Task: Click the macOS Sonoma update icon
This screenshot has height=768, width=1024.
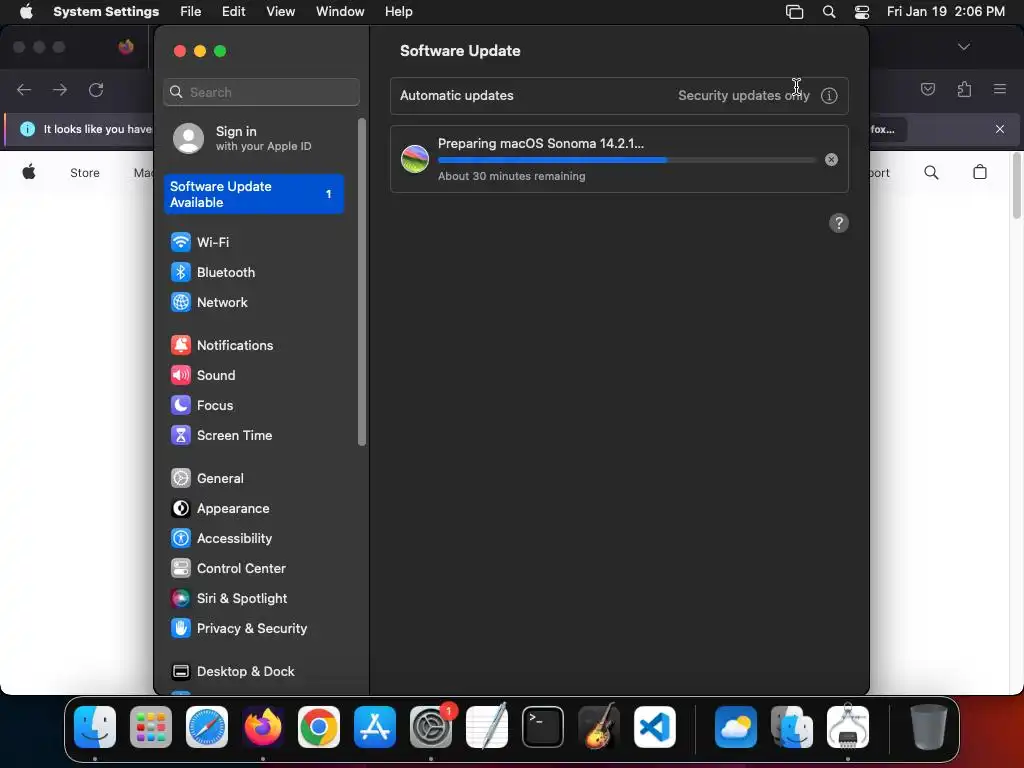Action: (415, 159)
